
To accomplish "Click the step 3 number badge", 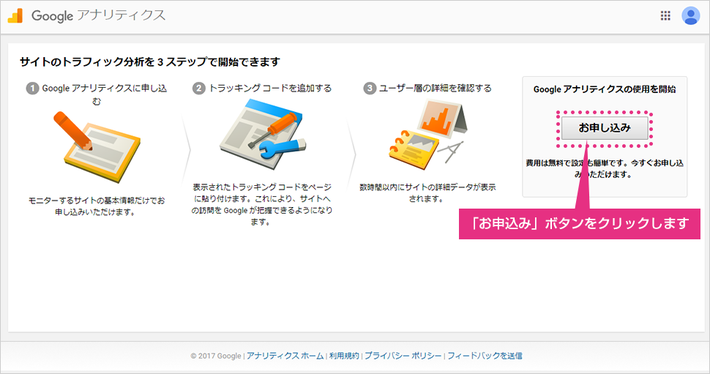I will 369,88.
